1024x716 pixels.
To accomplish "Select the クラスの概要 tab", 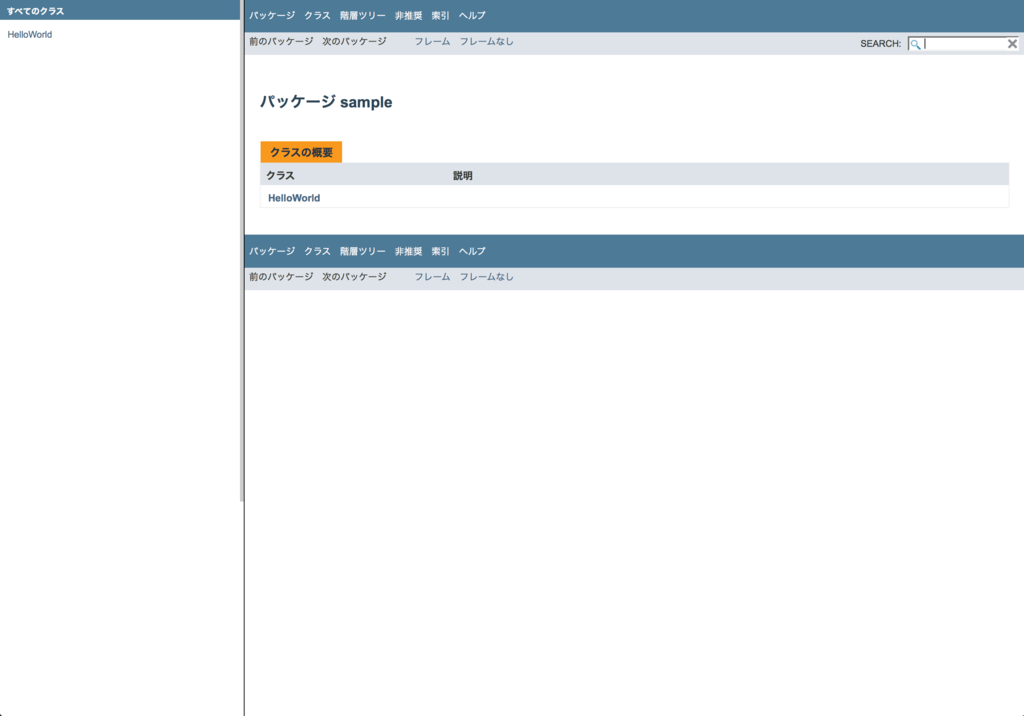I will 301,152.
